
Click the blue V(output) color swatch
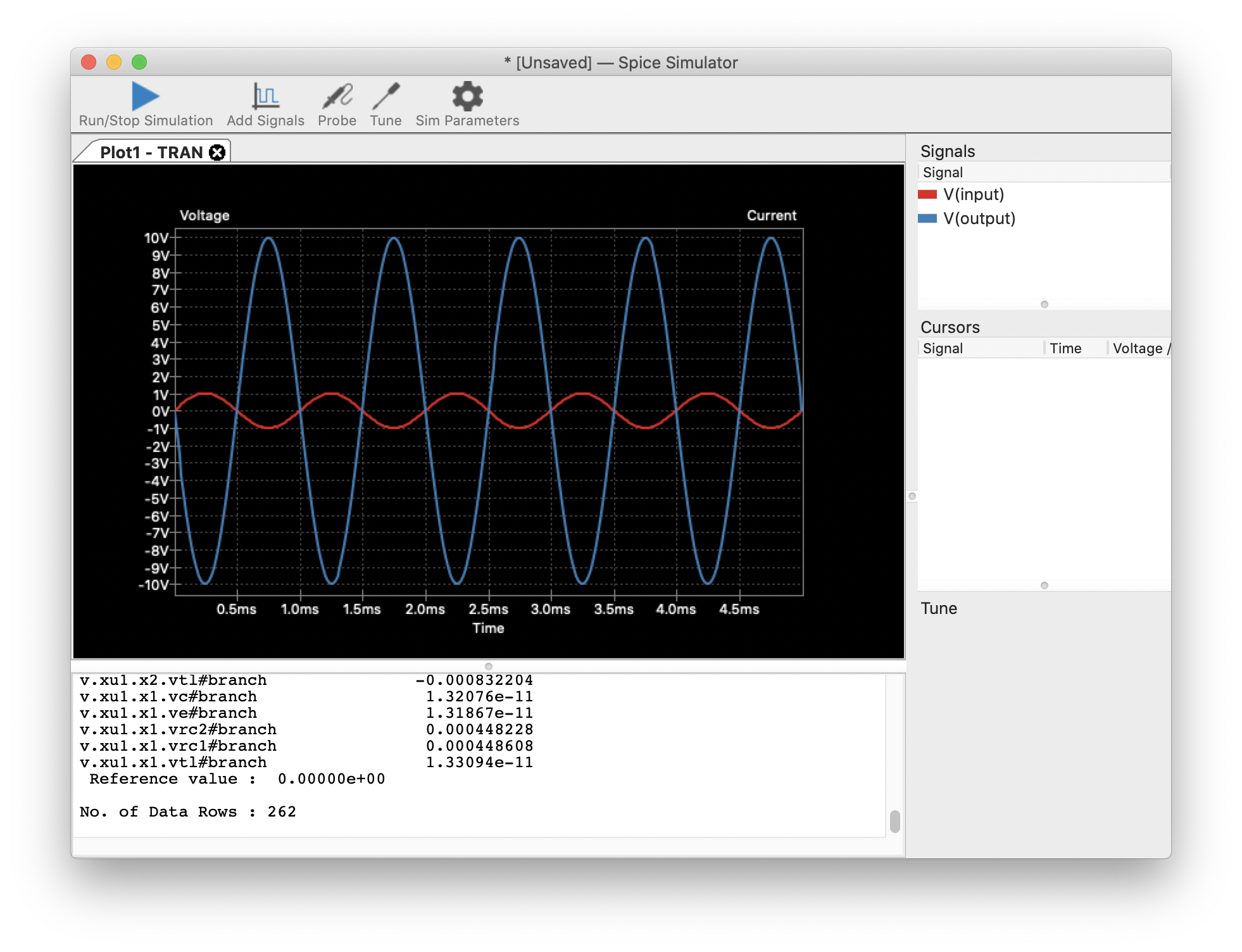click(927, 218)
